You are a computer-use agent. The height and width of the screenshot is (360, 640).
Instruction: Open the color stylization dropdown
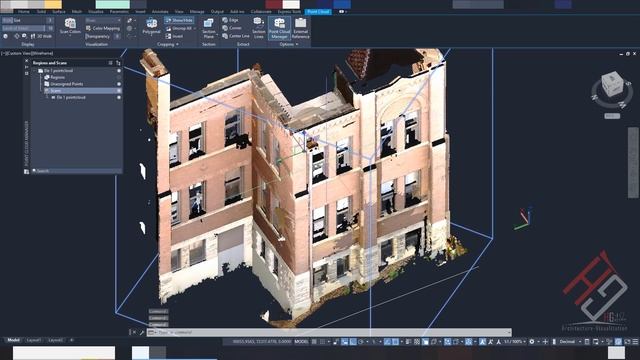(103, 20)
